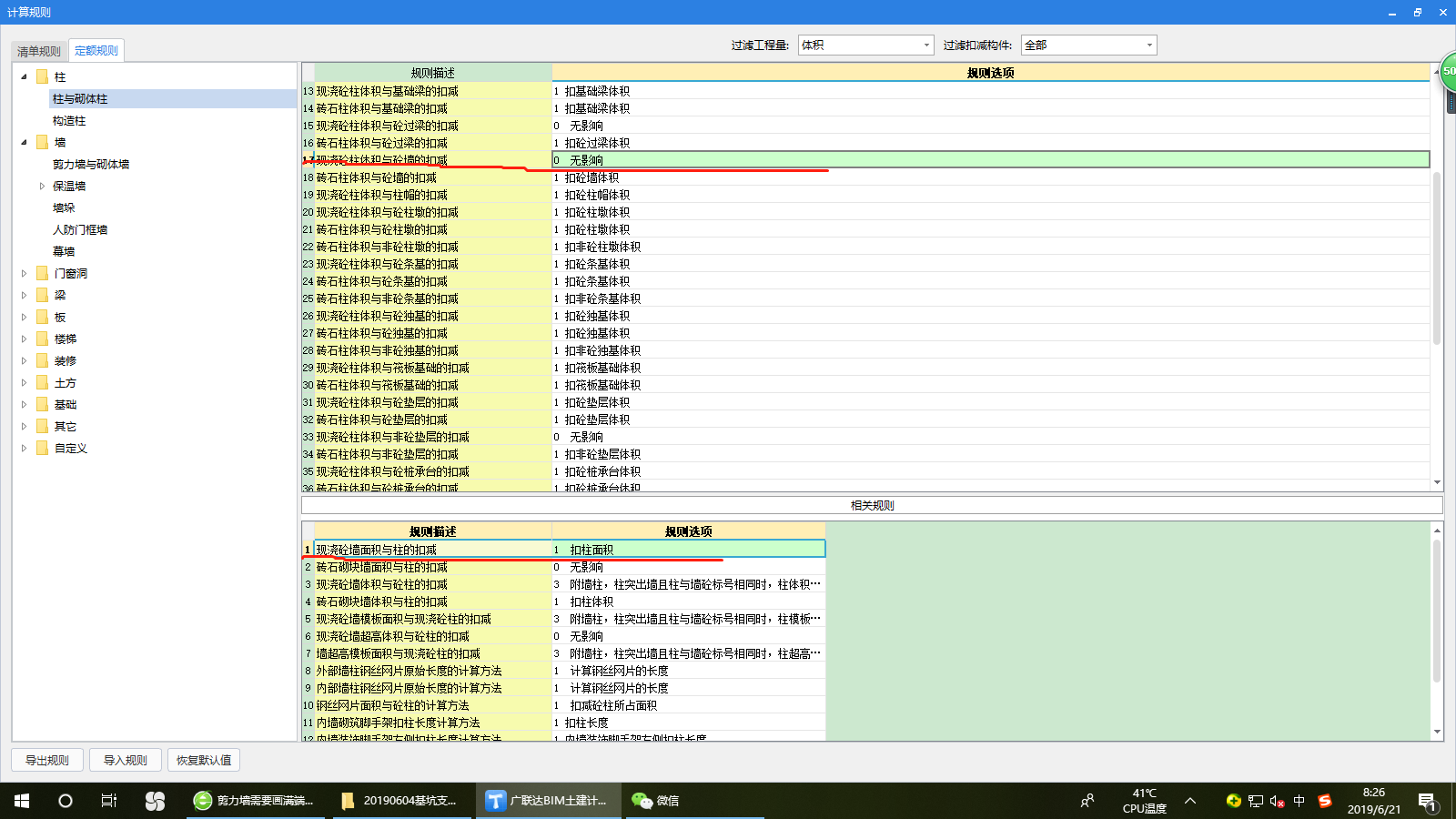Switch to the 清单规则 tab

click(39, 51)
